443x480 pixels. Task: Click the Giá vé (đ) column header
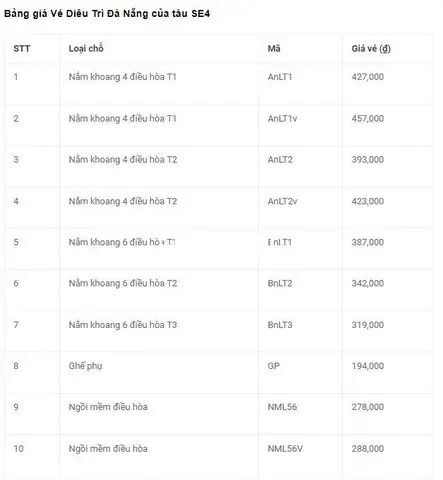pyautogui.click(x=371, y=49)
